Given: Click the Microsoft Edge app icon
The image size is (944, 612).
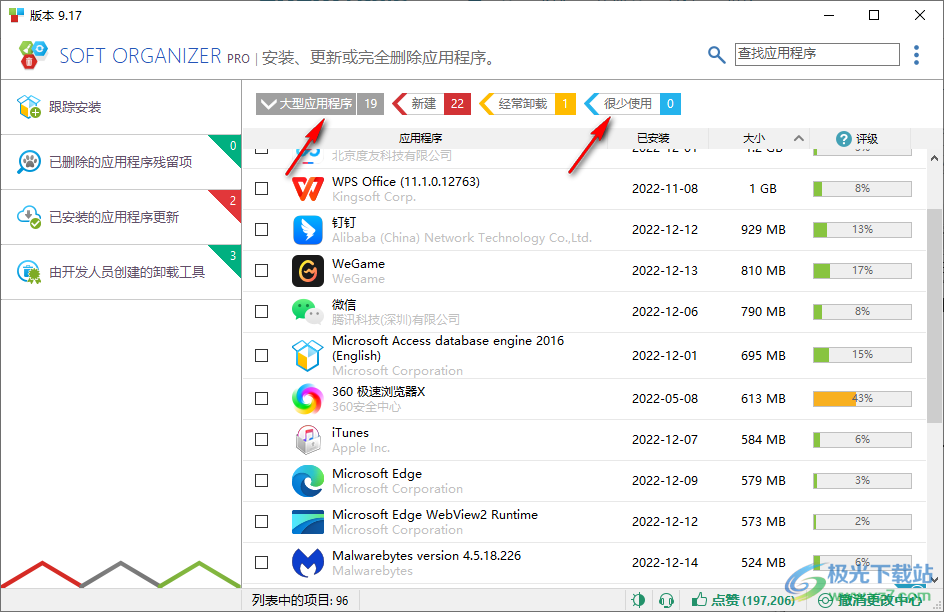Looking at the screenshot, I should pos(308,480).
